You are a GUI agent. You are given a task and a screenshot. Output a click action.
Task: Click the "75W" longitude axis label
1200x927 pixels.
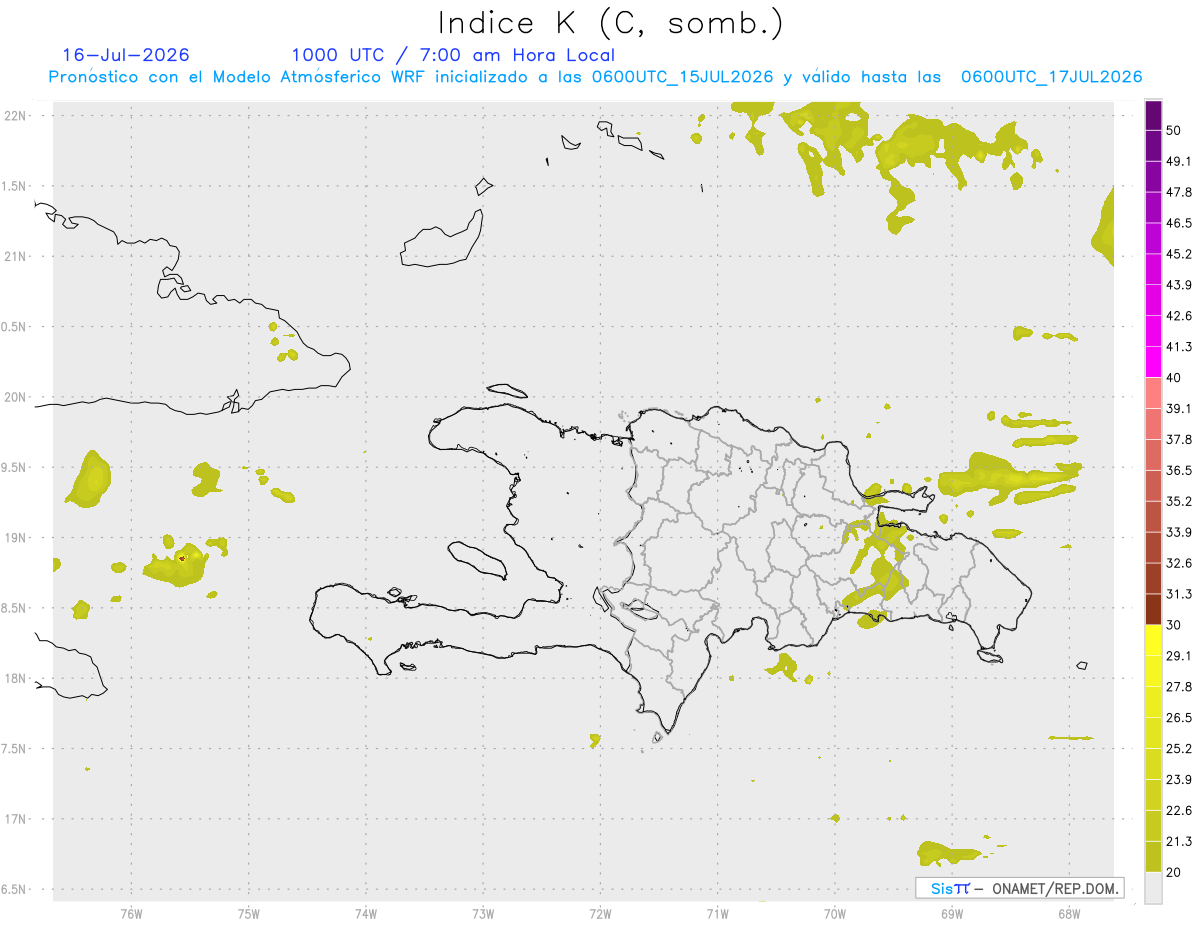pyautogui.click(x=248, y=913)
